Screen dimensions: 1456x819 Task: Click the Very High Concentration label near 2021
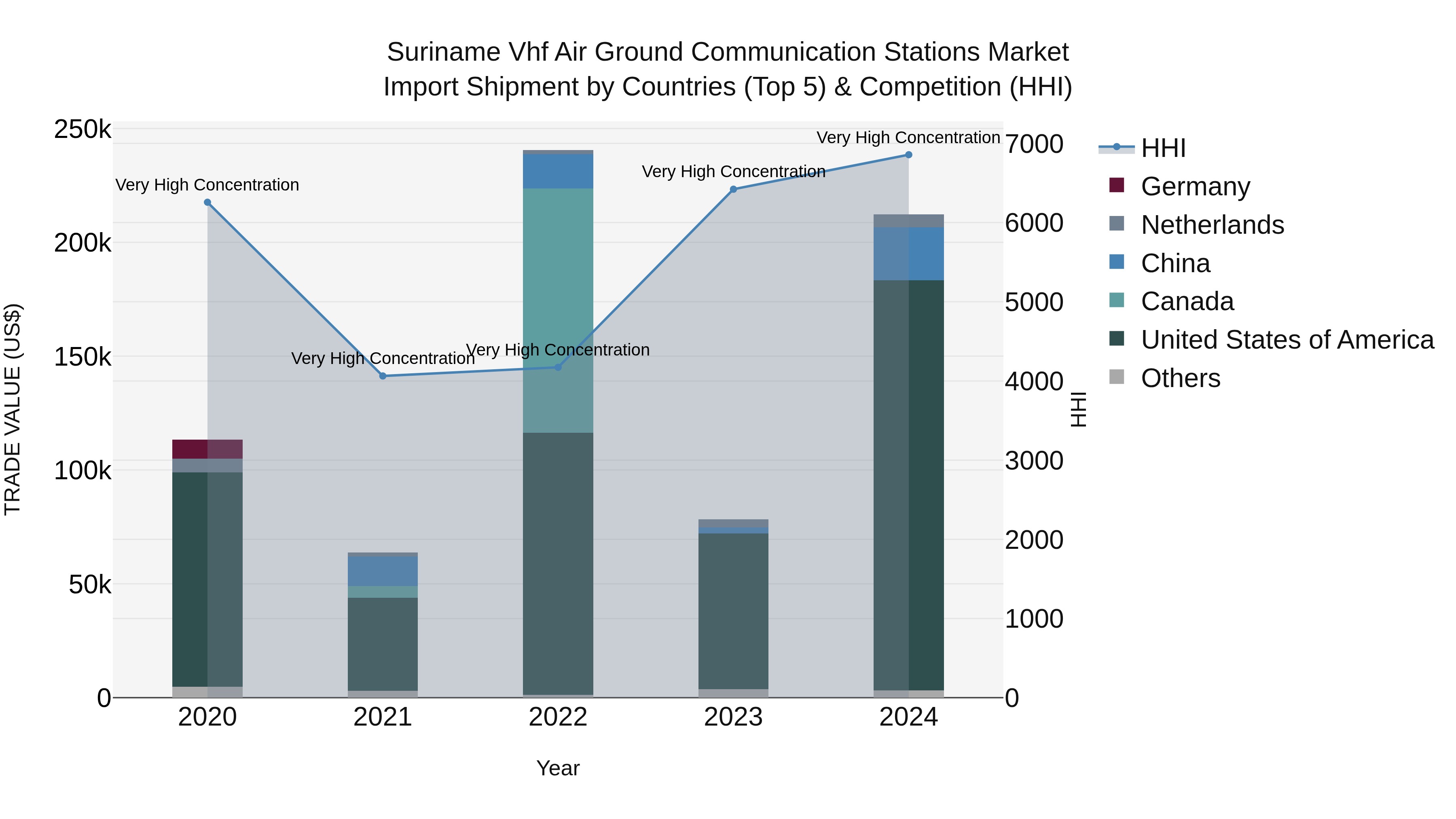[383, 358]
